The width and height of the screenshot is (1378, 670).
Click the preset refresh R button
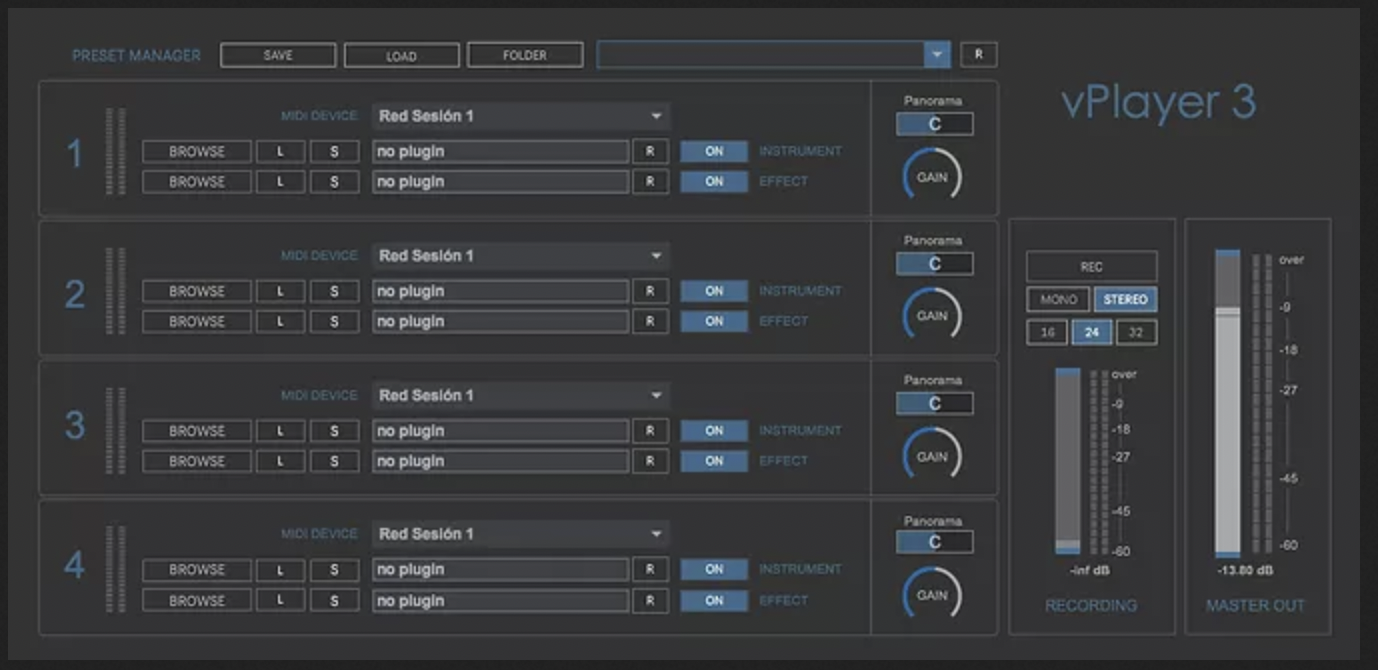tap(978, 54)
